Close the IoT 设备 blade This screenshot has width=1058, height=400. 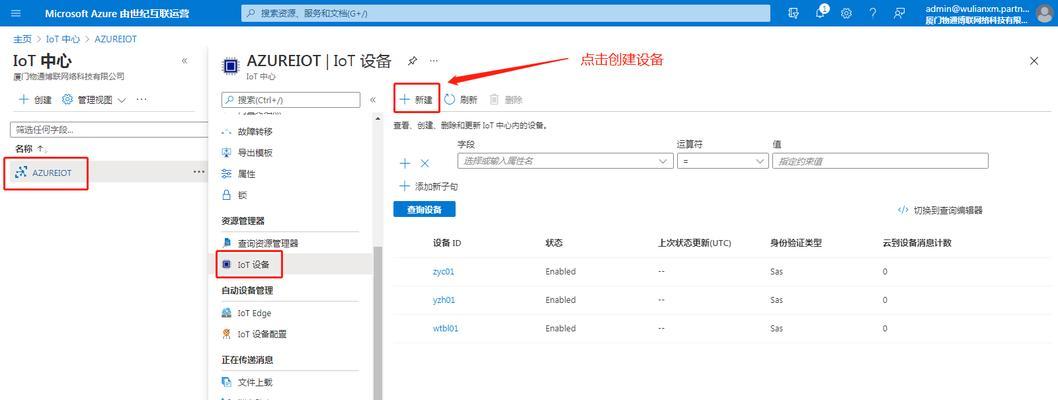click(x=1034, y=61)
